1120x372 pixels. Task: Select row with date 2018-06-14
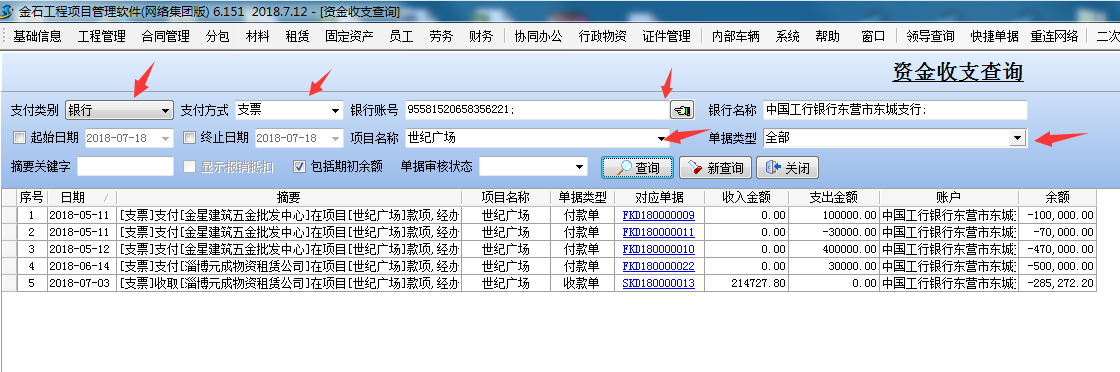pyautogui.click(x=549, y=266)
